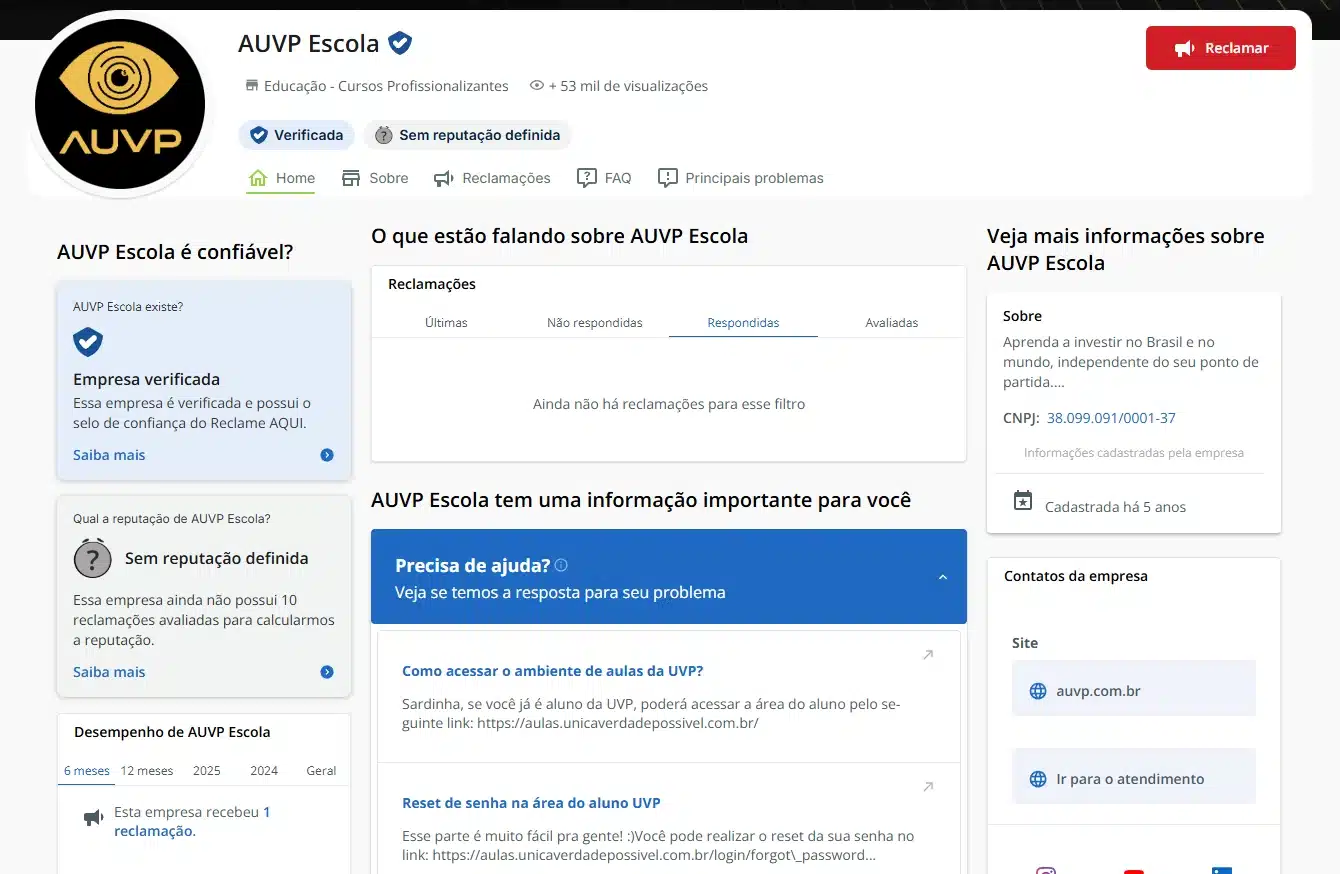Click the blue verified checkmark beside AUVP Escola
The width and height of the screenshot is (1340, 874).
(x=400, y=43)
